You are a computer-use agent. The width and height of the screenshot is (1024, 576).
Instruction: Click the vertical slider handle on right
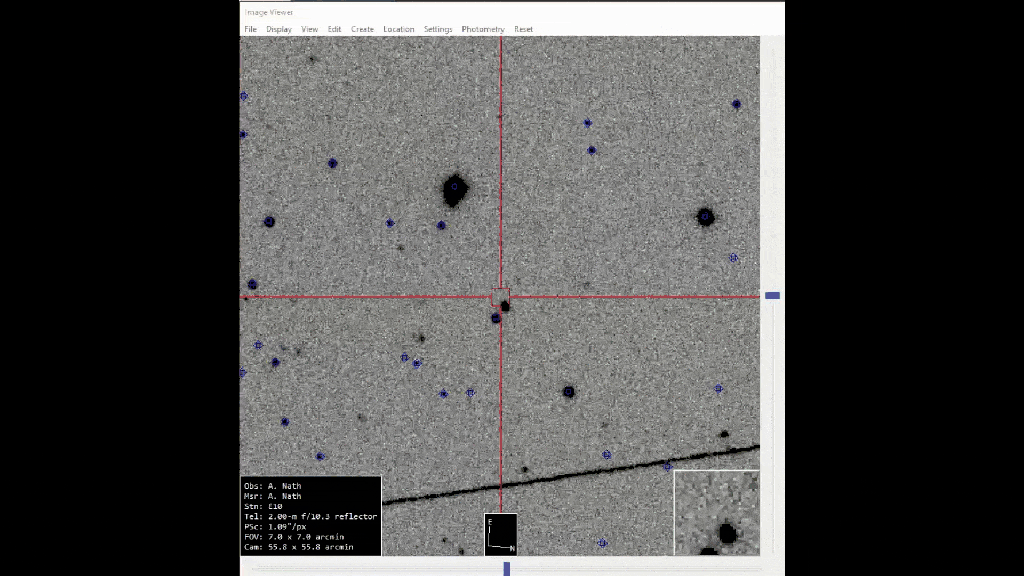(x=772, y=296)
